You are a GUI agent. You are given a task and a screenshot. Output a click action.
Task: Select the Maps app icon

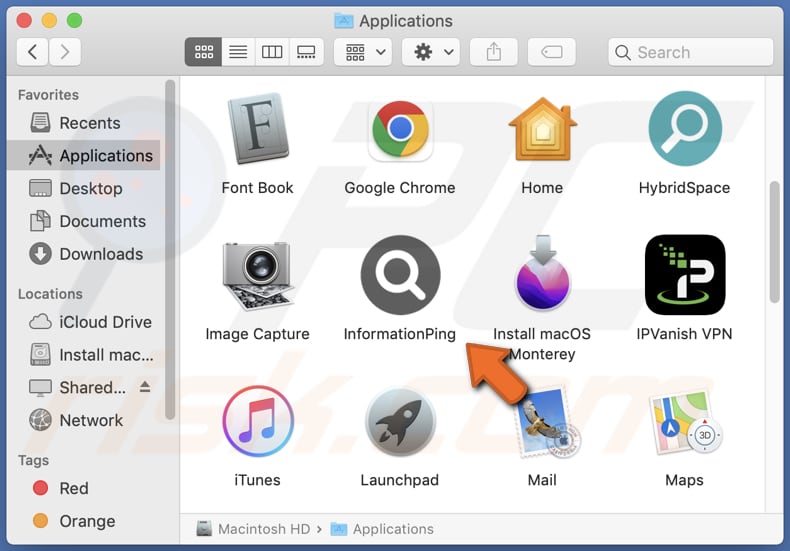coord(686,423)
